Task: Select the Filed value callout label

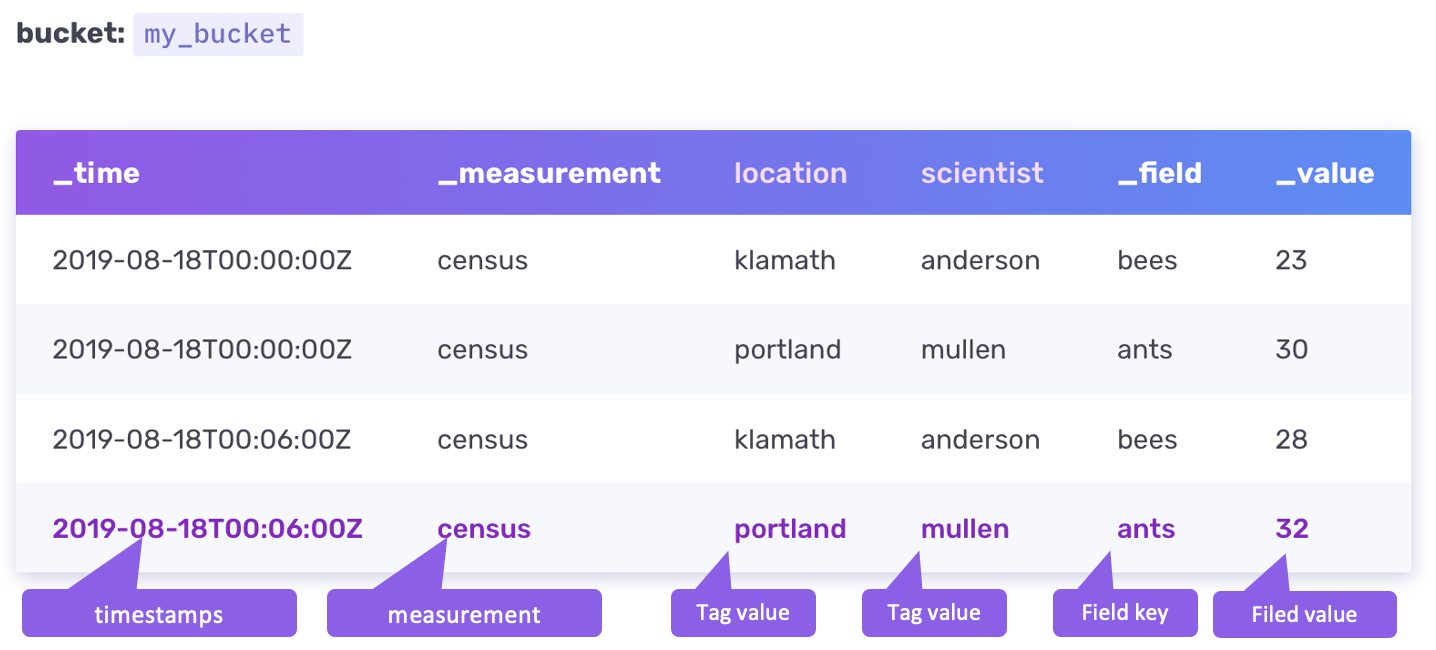Action: pos(1304,614)
